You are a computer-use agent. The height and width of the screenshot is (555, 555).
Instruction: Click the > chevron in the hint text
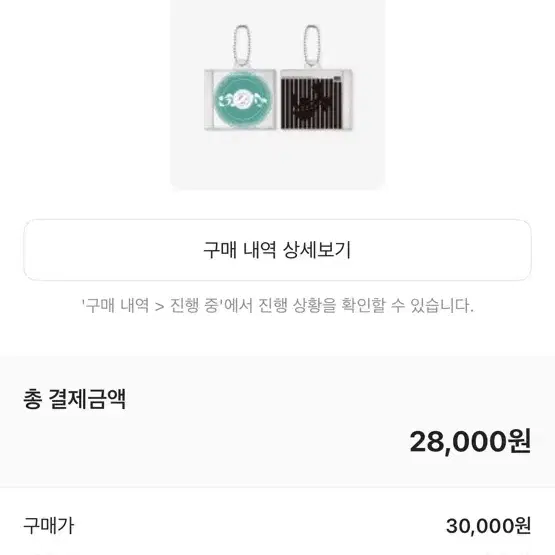(160, 306)
